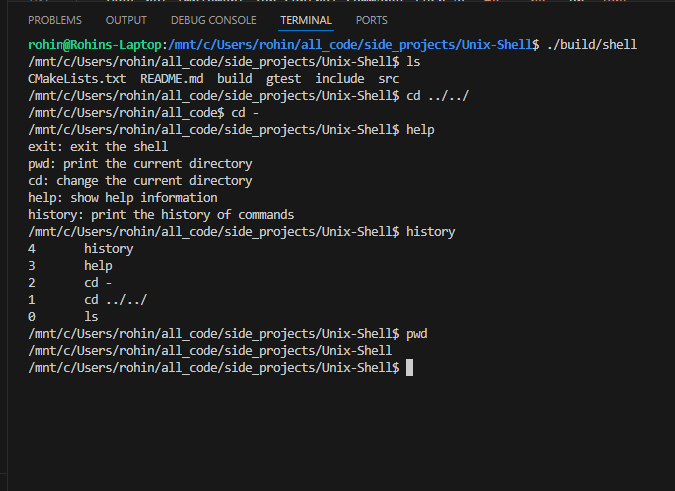675x491 pixels.
Task: Click 'src' in the ls output
Action: coord(389,79)
